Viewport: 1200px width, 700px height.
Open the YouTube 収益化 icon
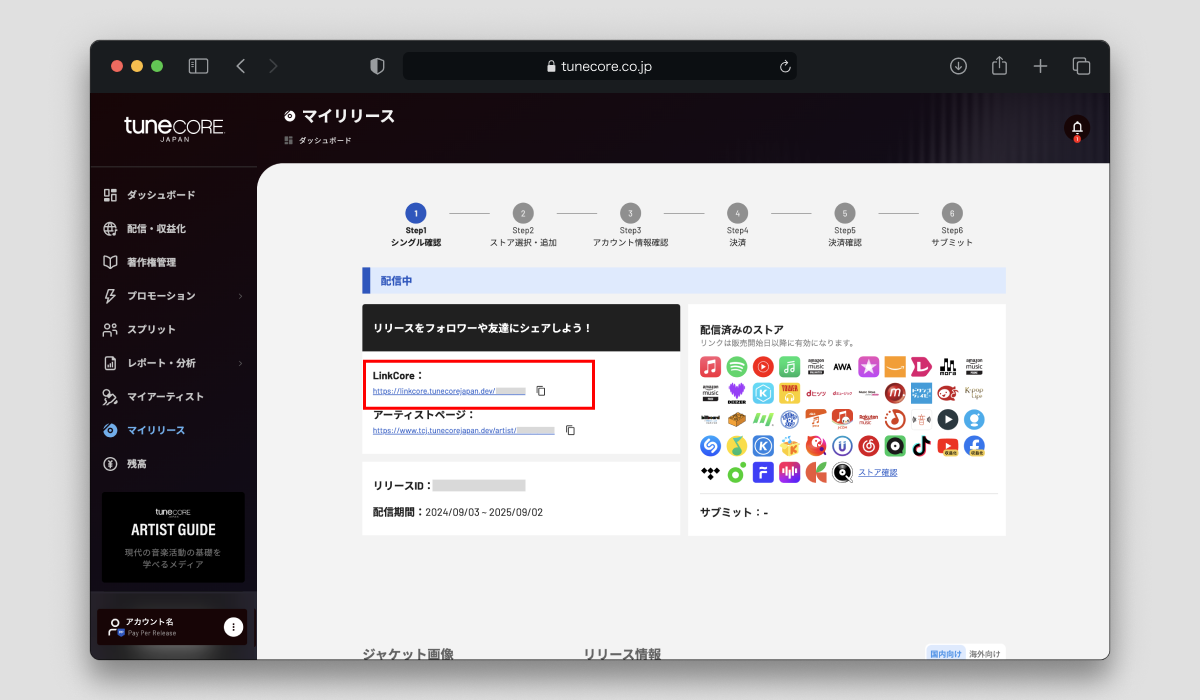(948, 446)
